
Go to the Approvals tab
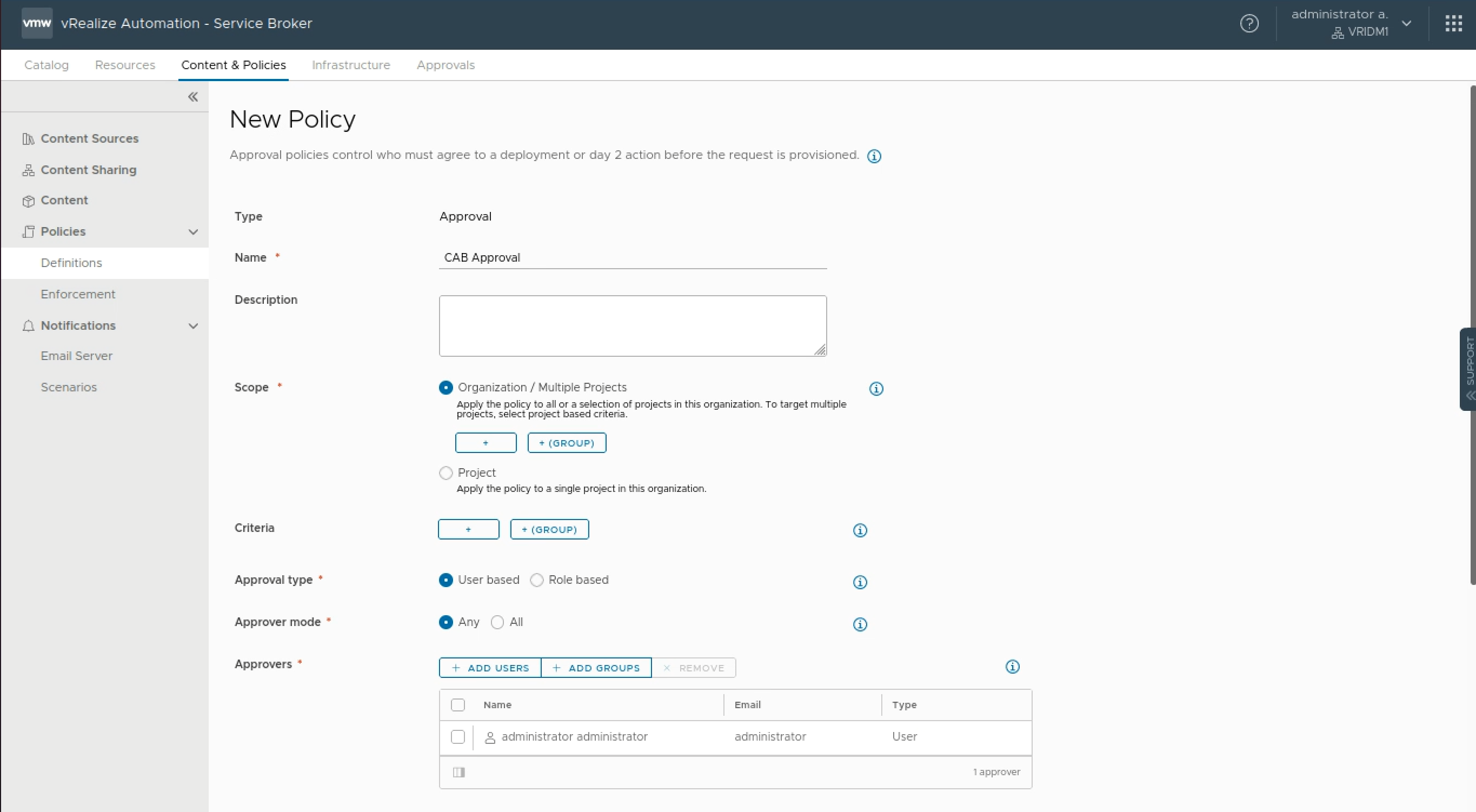coord(445,65)
